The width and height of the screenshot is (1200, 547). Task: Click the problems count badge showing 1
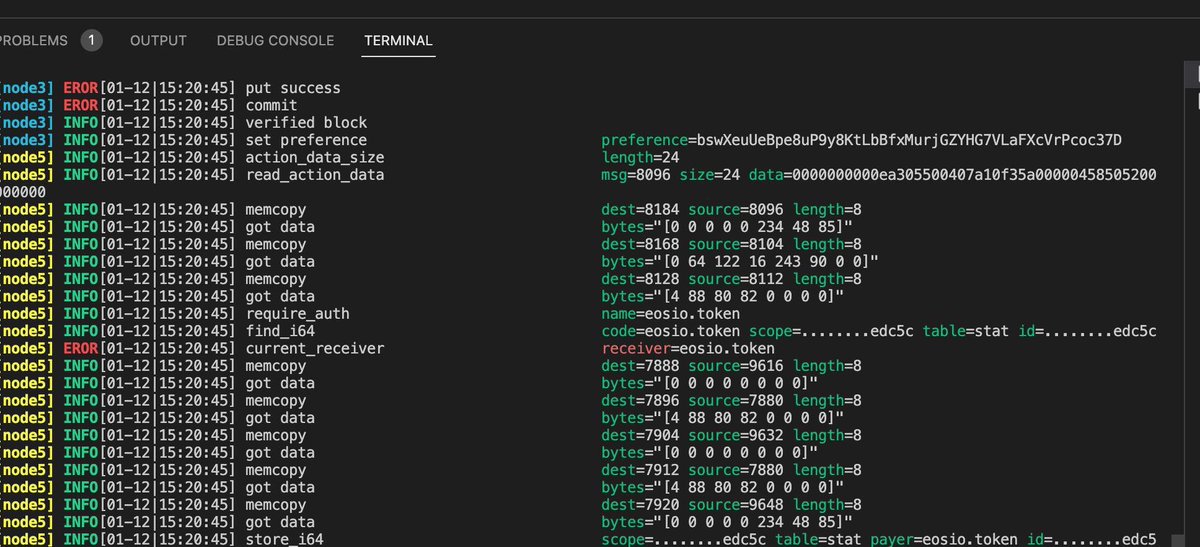[91, 40]
